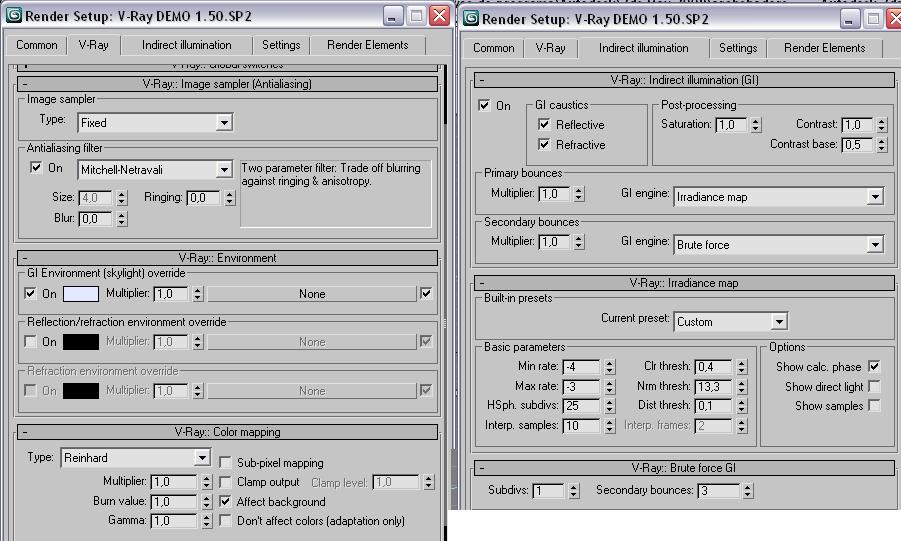Open primary bounces GI engine dropdown
This screenshot has height=541, width=901.
coord(778,197)
